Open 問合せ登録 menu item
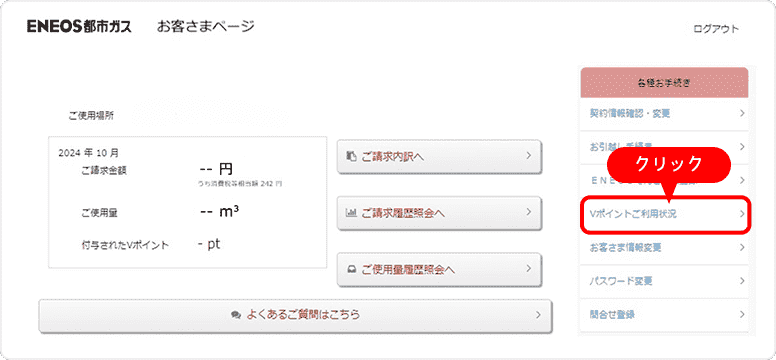The width and height of the screenshot is (776, 360). (664, 314)
